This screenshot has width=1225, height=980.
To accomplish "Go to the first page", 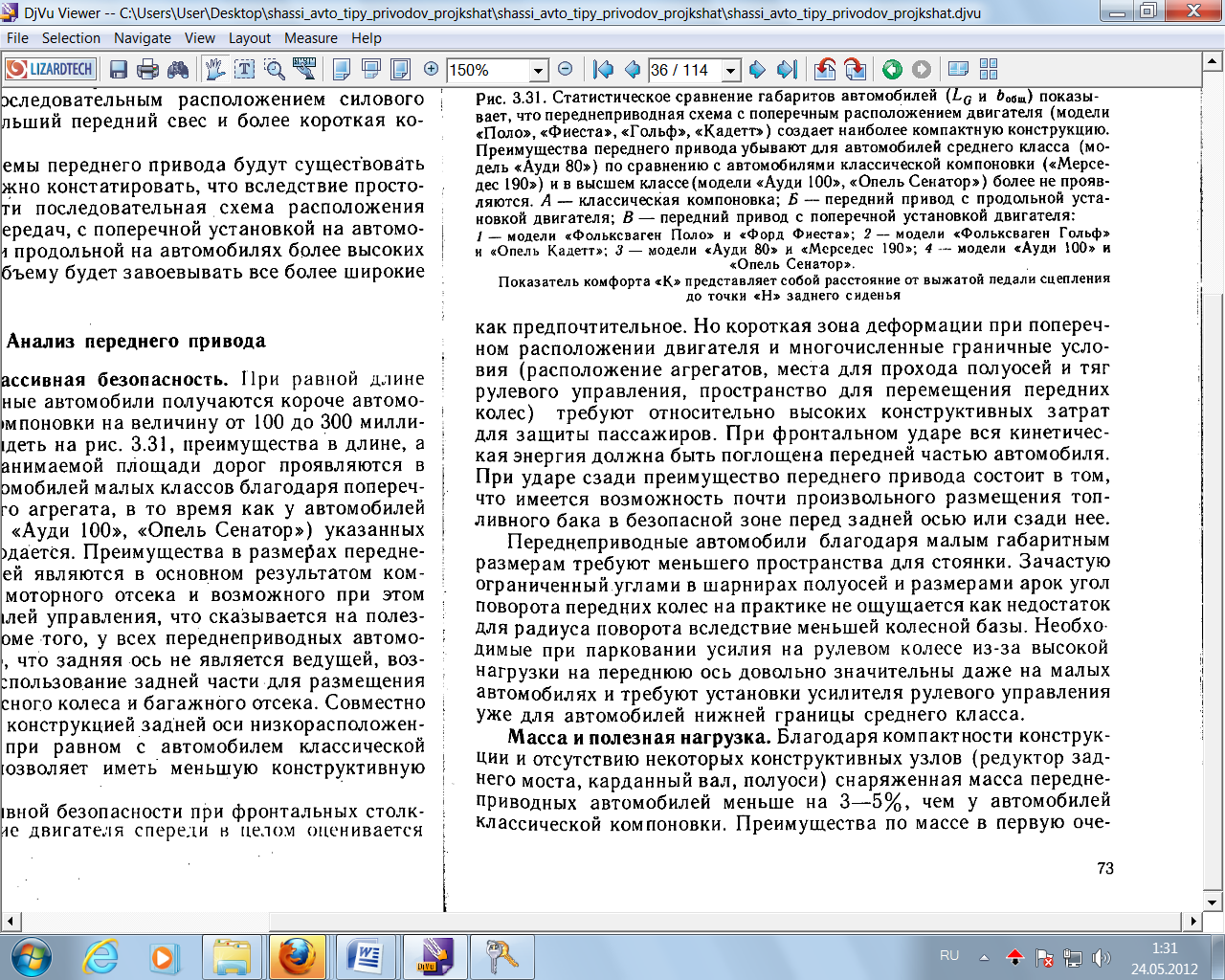I will [603, 69].
